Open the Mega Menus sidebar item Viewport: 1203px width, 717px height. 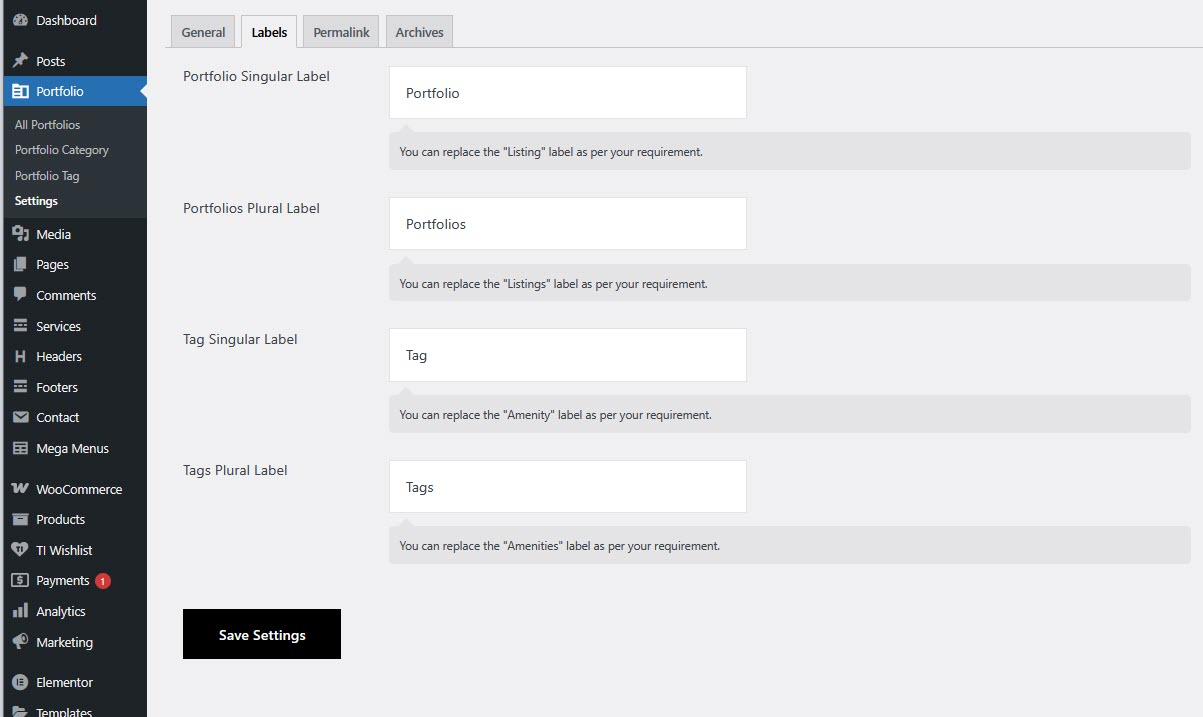[x=72, y=448]
